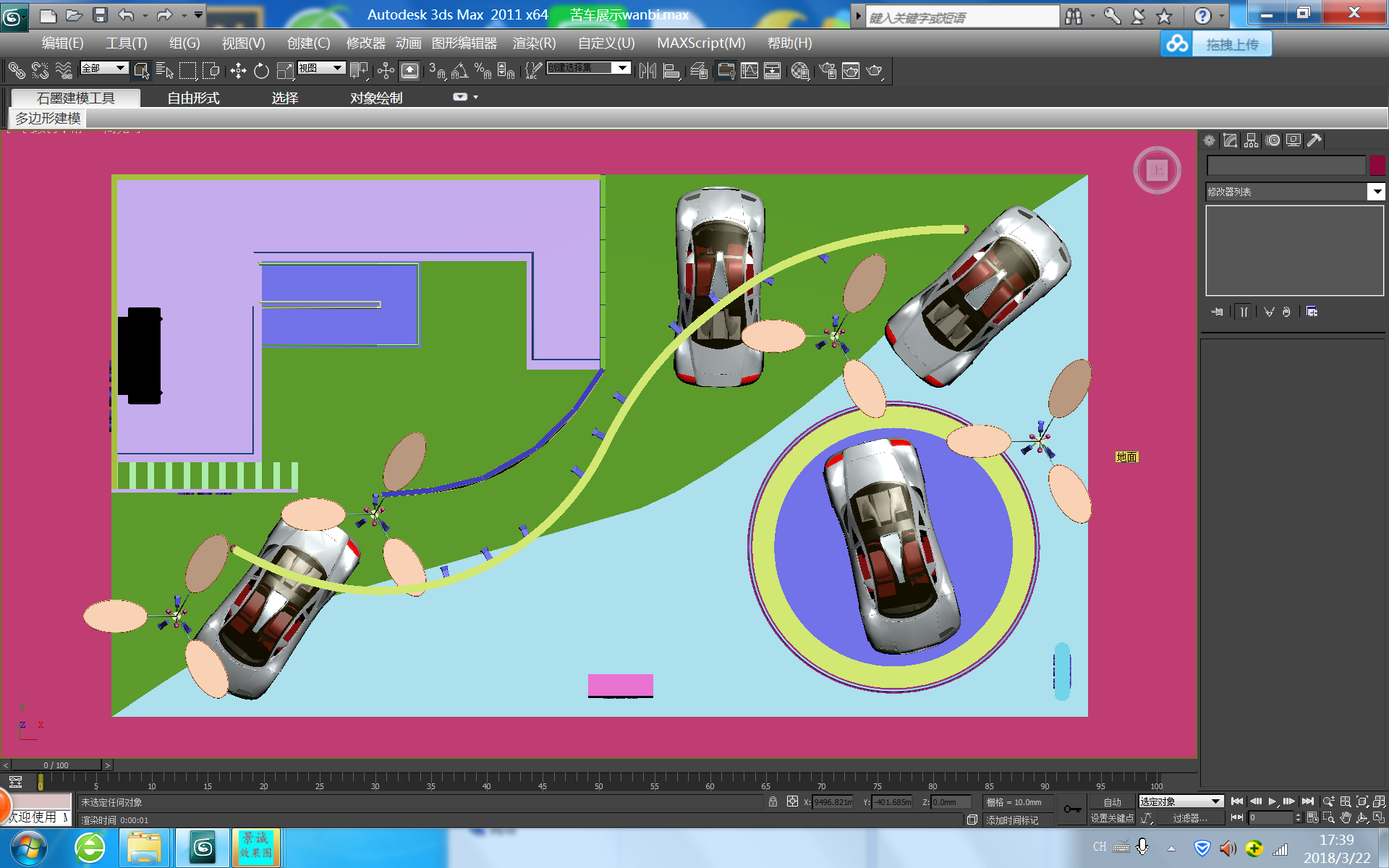Click 设置关键点 set key button
The width and height of the screenshot is (1389, 868).
[1112, 818]
